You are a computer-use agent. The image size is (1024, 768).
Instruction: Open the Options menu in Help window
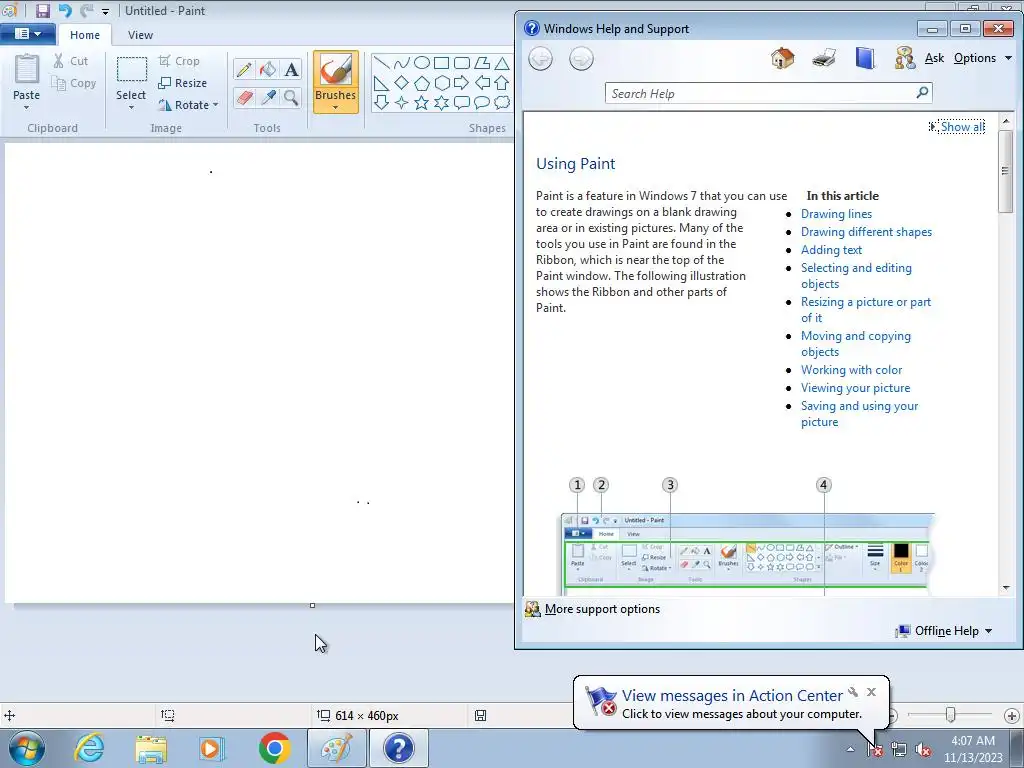[x=982, y=58]
